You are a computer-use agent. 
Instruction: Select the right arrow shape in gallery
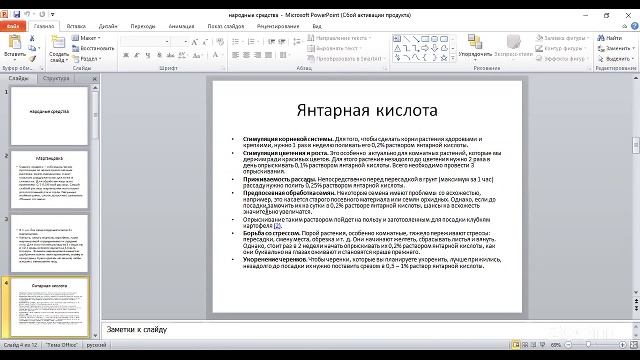click(x=425, y=48)
